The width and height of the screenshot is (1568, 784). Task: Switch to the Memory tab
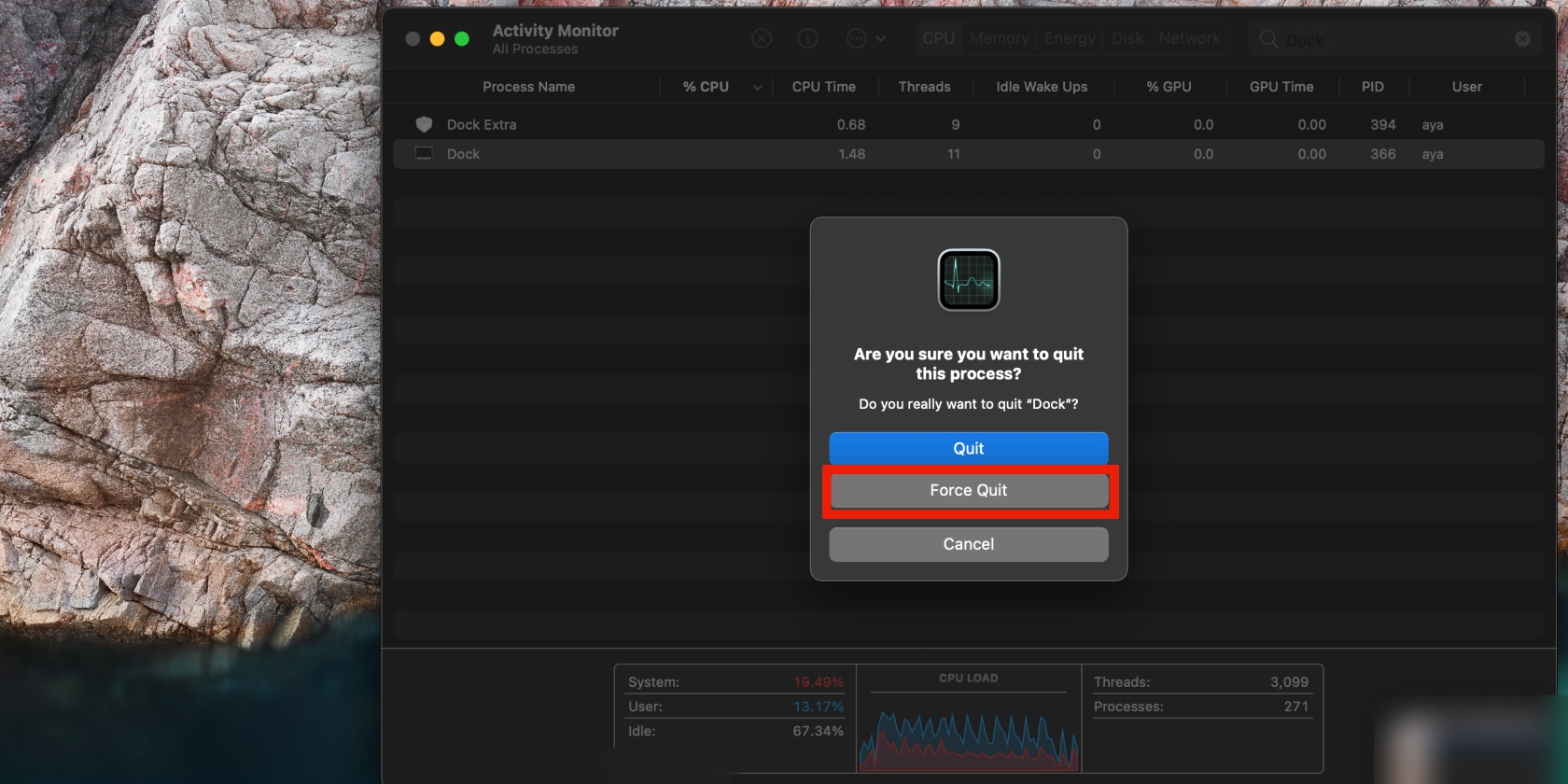[x=999, y=38]
